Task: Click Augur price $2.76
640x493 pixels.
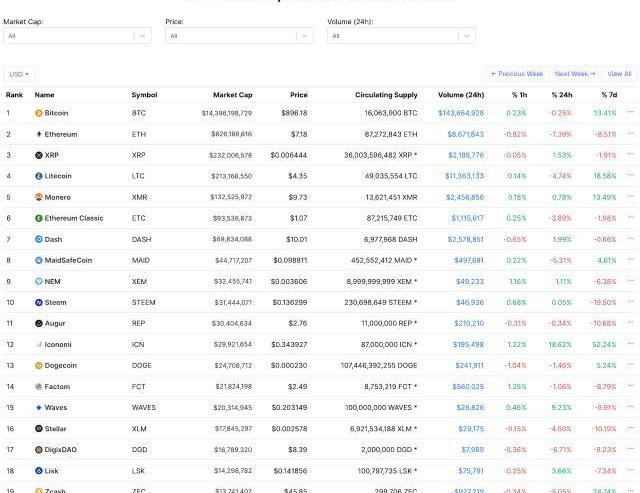Action: (298, 323)
